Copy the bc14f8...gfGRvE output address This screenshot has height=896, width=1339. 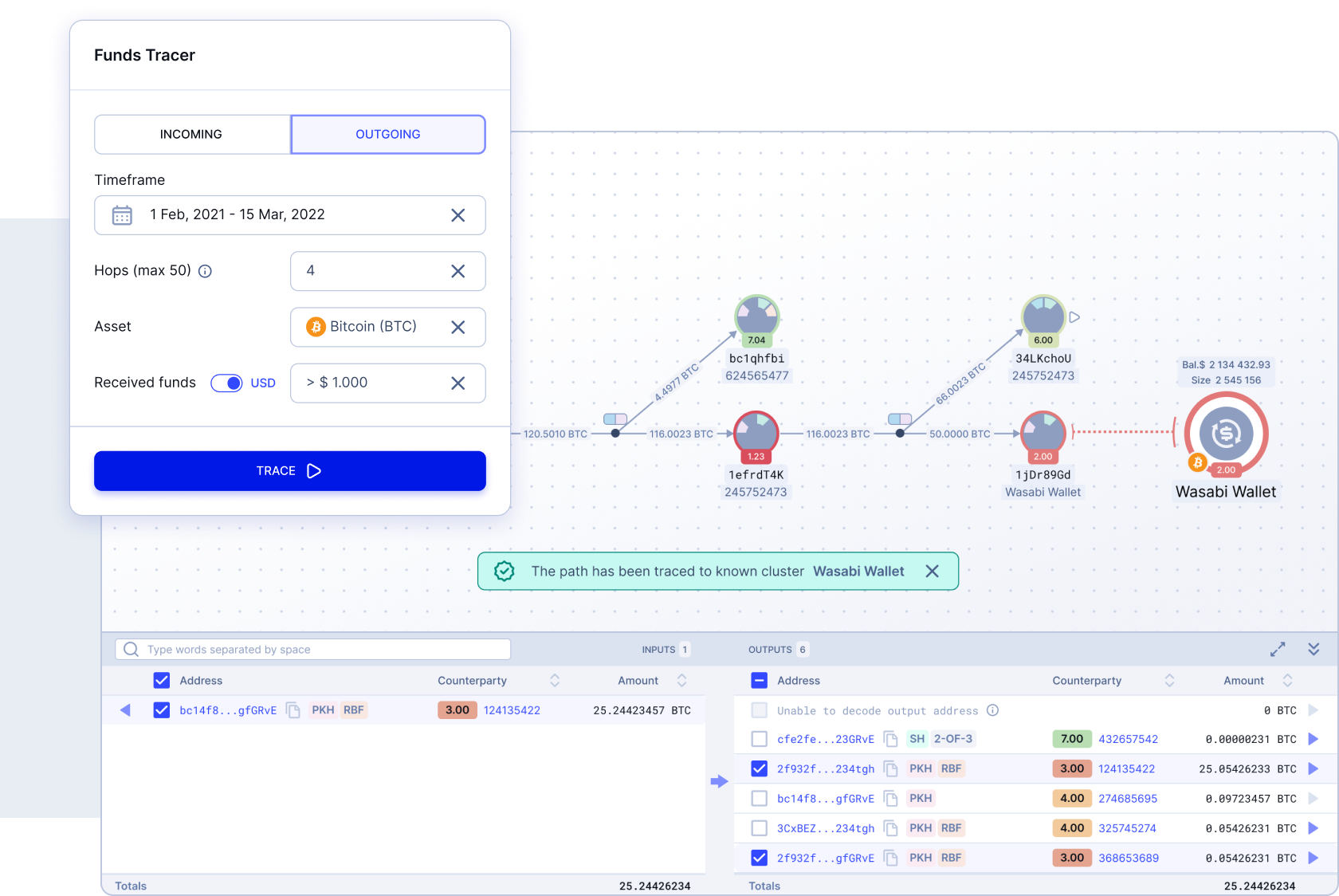(x=891, y=799)
